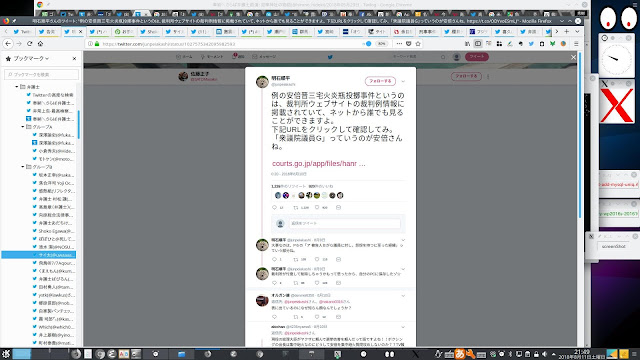Click the Pocket save icon

coord(409,44)
